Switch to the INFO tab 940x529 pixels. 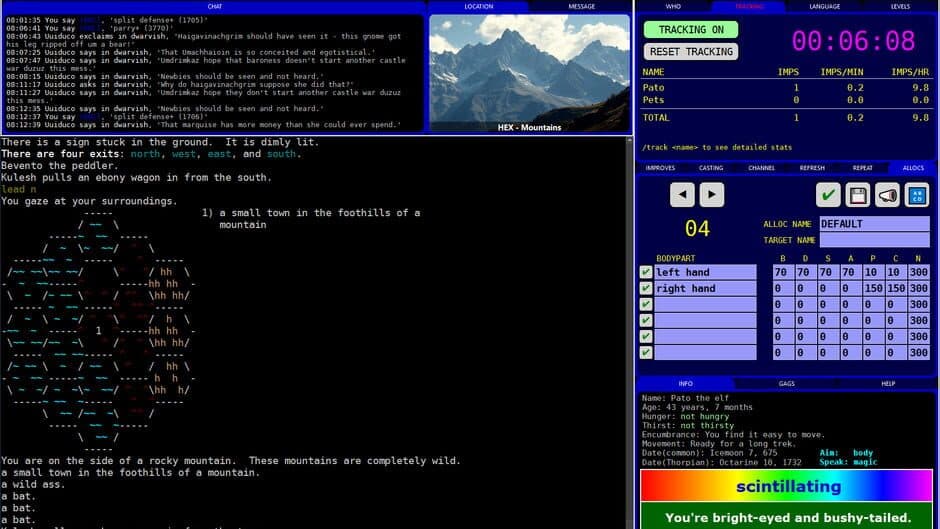pos(685,383)
